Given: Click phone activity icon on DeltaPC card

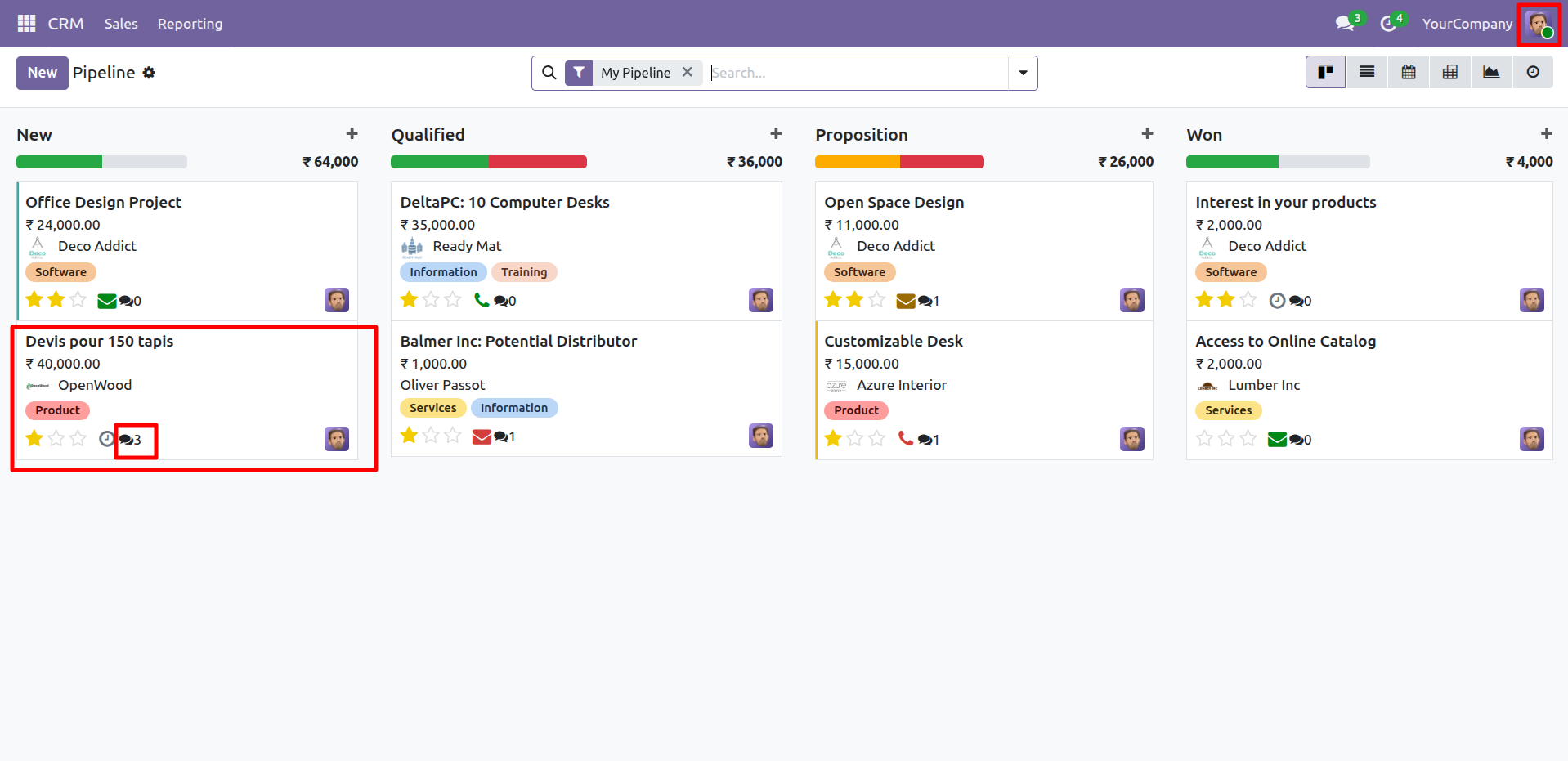Looking at the screenshot, I should coord(482,300).
